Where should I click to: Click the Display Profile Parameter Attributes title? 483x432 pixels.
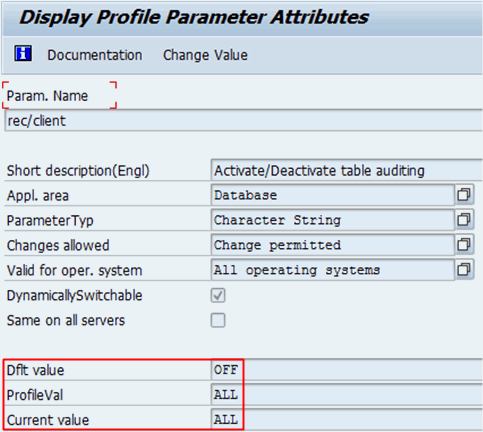pyautogui.click(x=194, y=17)
